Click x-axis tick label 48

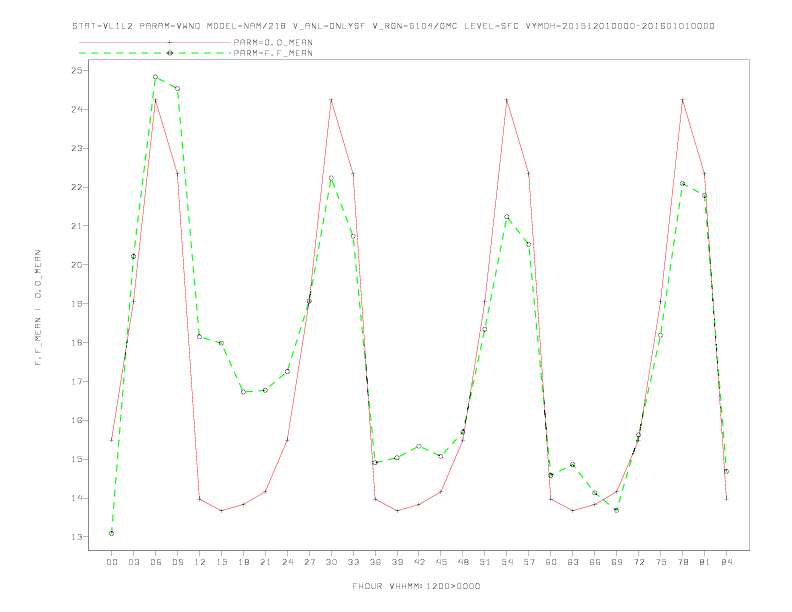[463, 562]
